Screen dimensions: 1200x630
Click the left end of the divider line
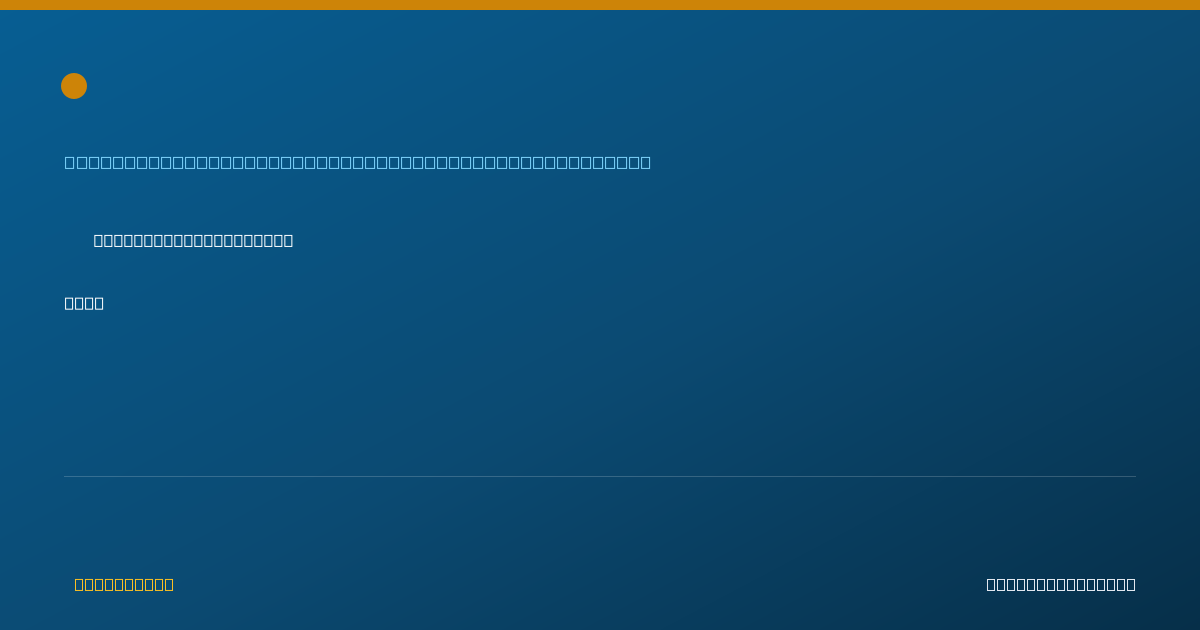(x=66, y=476)
